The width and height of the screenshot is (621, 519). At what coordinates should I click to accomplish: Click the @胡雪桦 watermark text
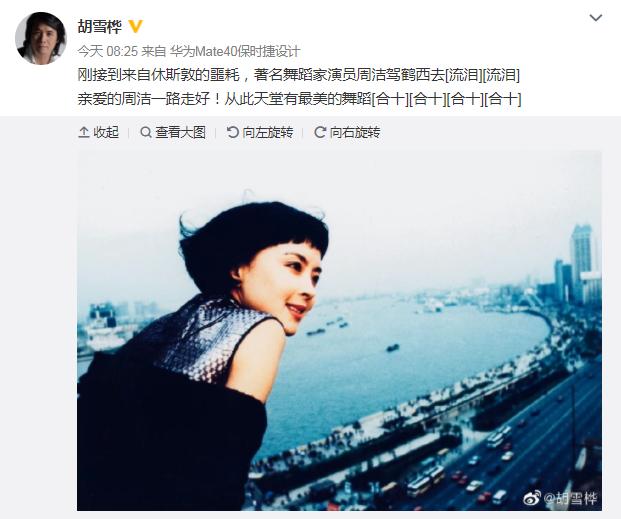pyautogui.click(x=570, y=498)
